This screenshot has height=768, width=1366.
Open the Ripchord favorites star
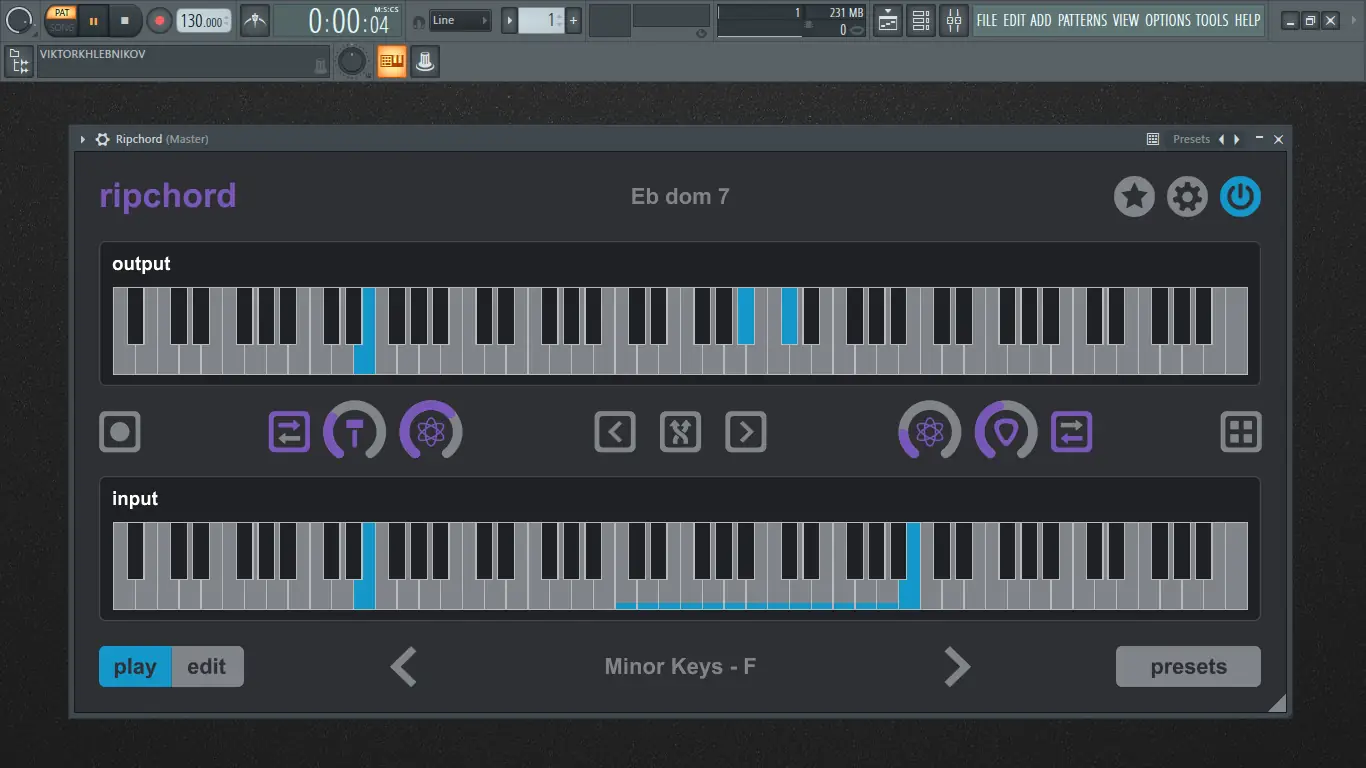[1134, 197]
